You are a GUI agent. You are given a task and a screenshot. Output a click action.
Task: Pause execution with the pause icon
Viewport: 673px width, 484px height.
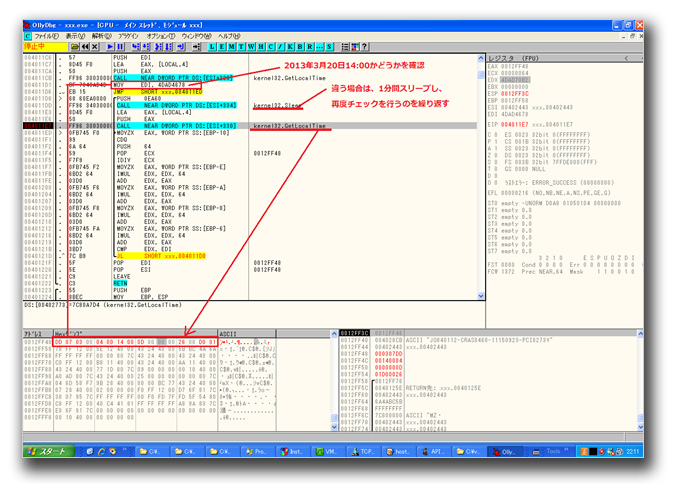click(x=120, y=46)
